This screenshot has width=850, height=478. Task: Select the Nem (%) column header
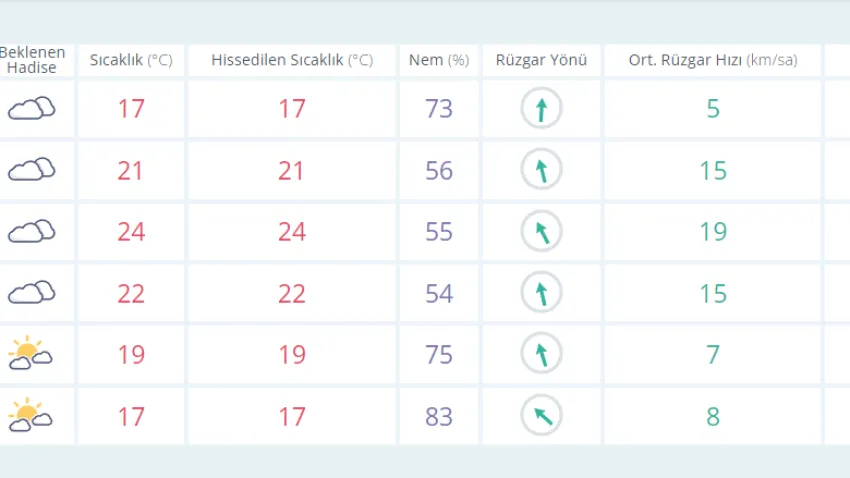tap(439, 60)
